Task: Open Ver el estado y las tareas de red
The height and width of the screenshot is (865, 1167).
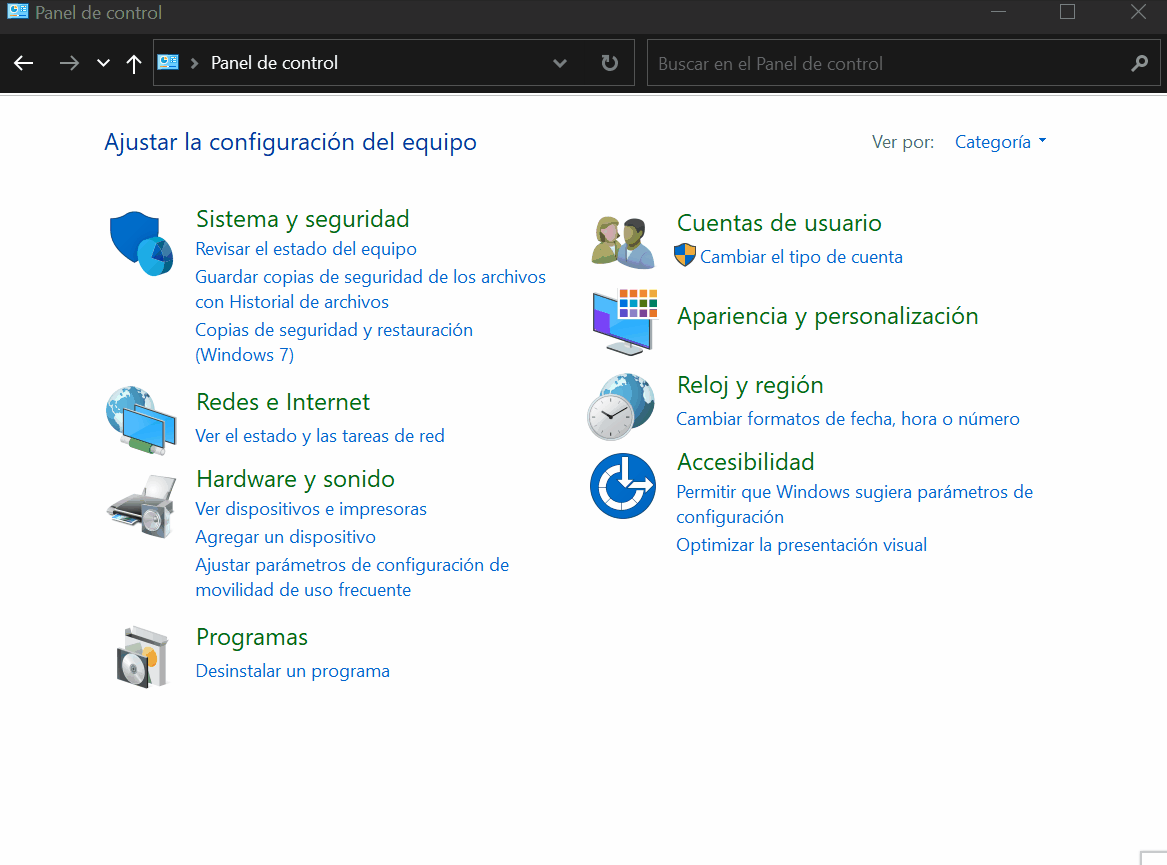Action: (320, 435)
